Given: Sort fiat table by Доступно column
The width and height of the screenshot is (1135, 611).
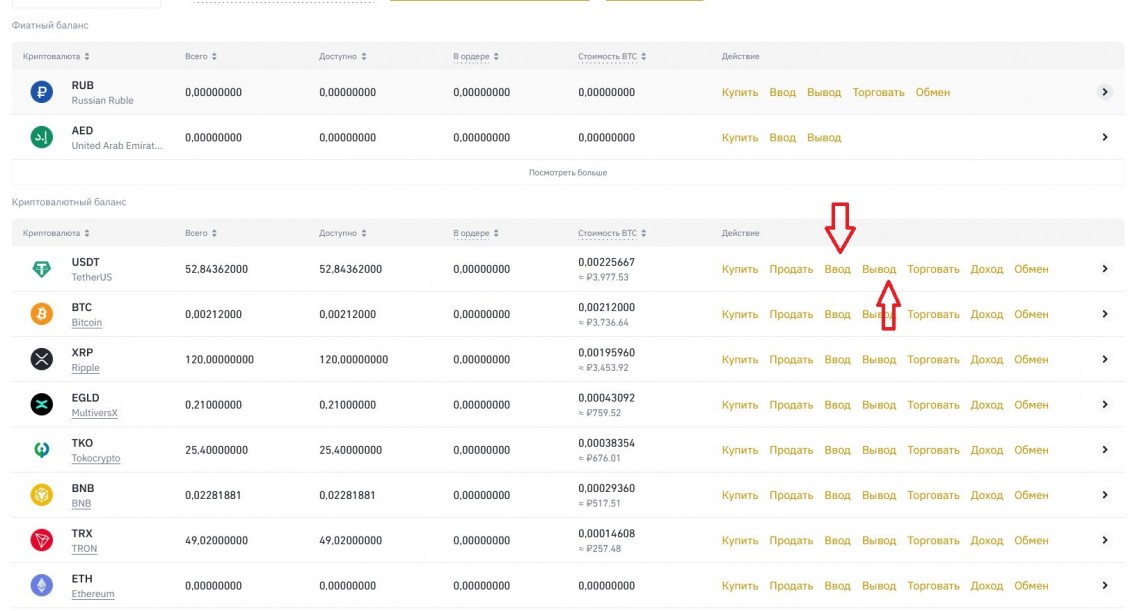Looking at the screenshot, I should (342, 57).
